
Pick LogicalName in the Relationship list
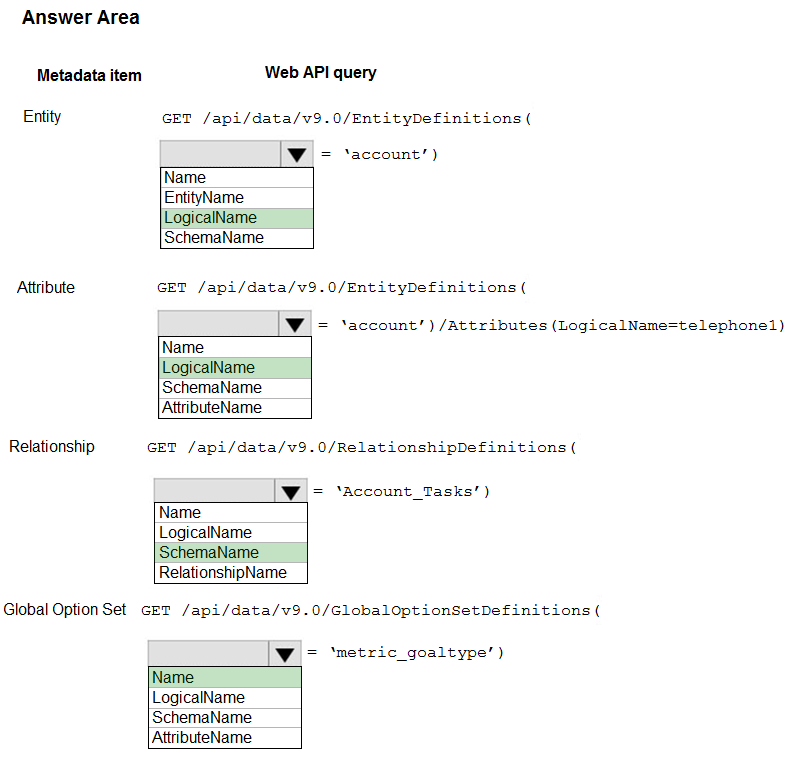[231, 533]
